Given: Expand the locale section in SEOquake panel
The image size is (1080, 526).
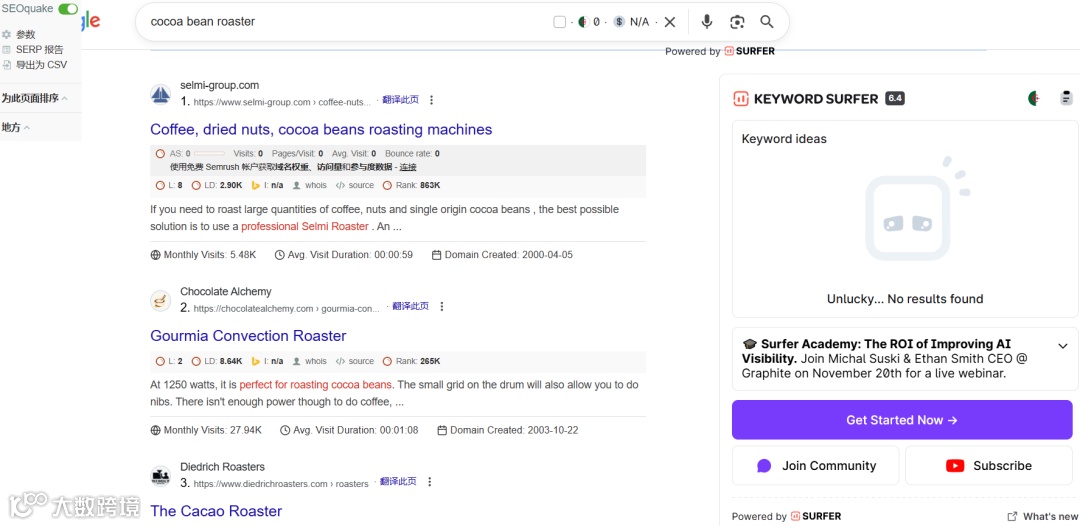Looking at the screenshot, I should (15, 127).
